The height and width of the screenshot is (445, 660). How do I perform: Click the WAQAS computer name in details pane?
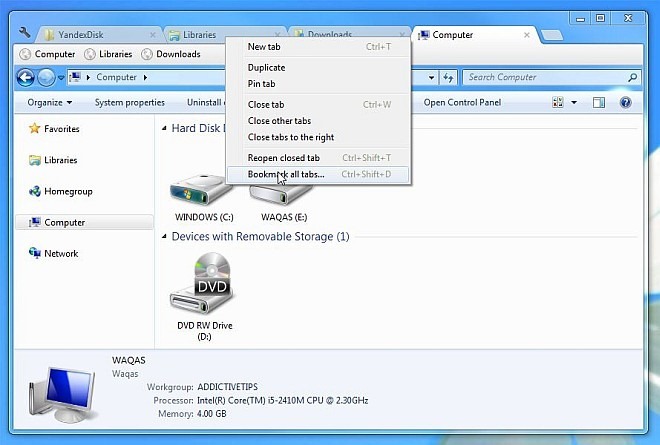pyautogui.click(x=128, y=360)
